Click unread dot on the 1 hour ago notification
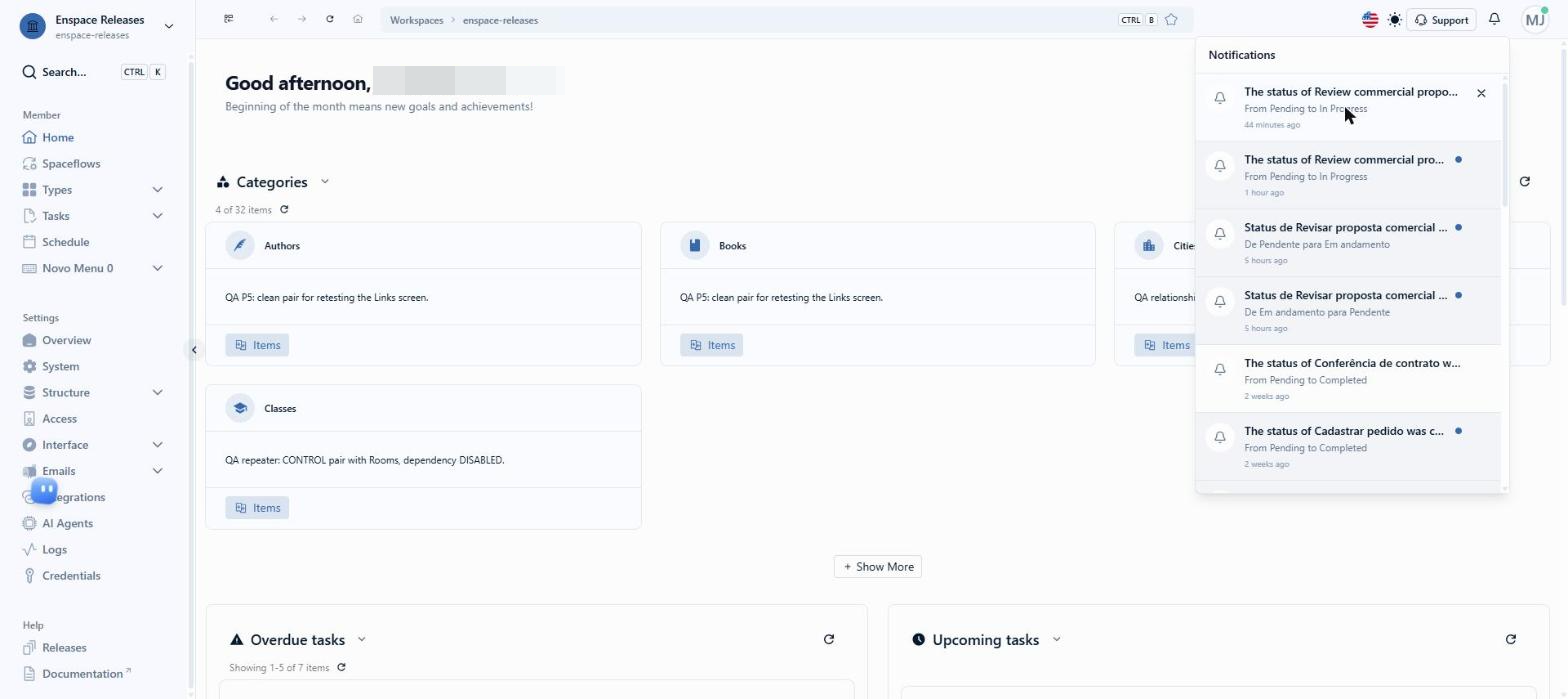The image size is (1568, 699). 1458,159
